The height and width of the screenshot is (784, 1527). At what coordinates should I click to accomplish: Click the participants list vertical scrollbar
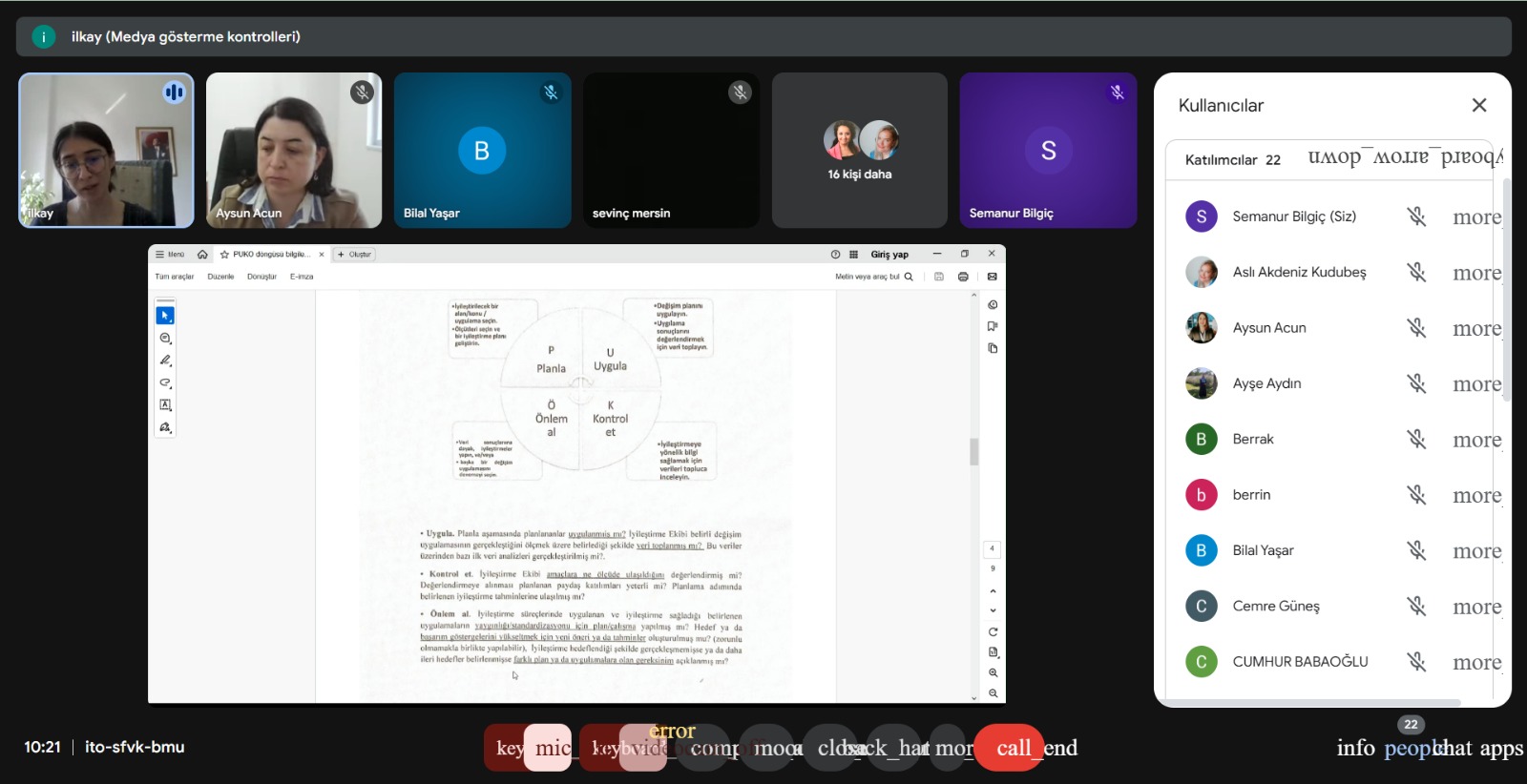1506,286
